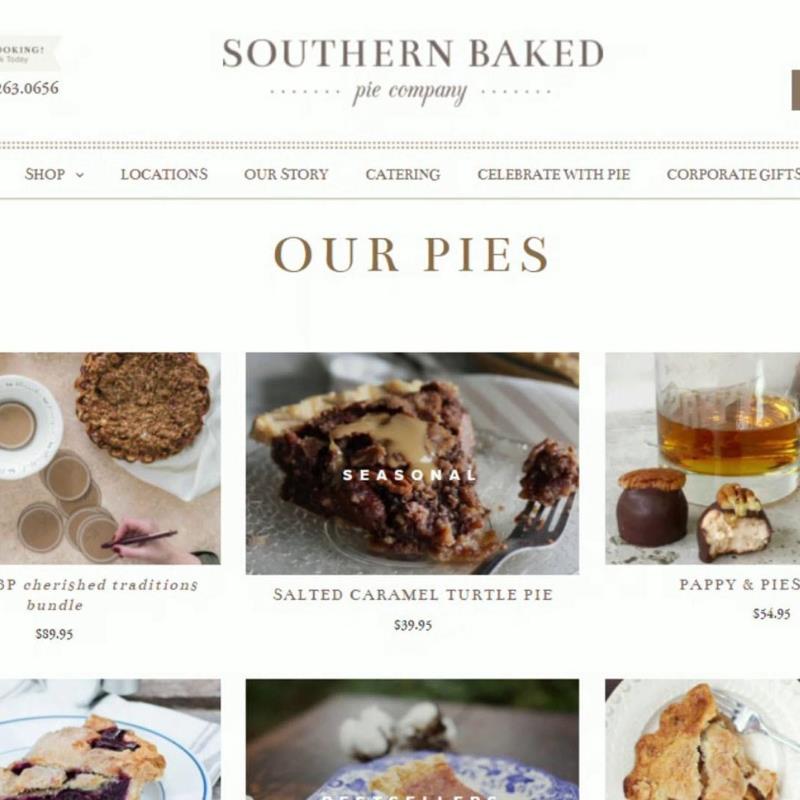Open the cherished traditions bundle image
This screenshot has width=800, height=800.
110,458
